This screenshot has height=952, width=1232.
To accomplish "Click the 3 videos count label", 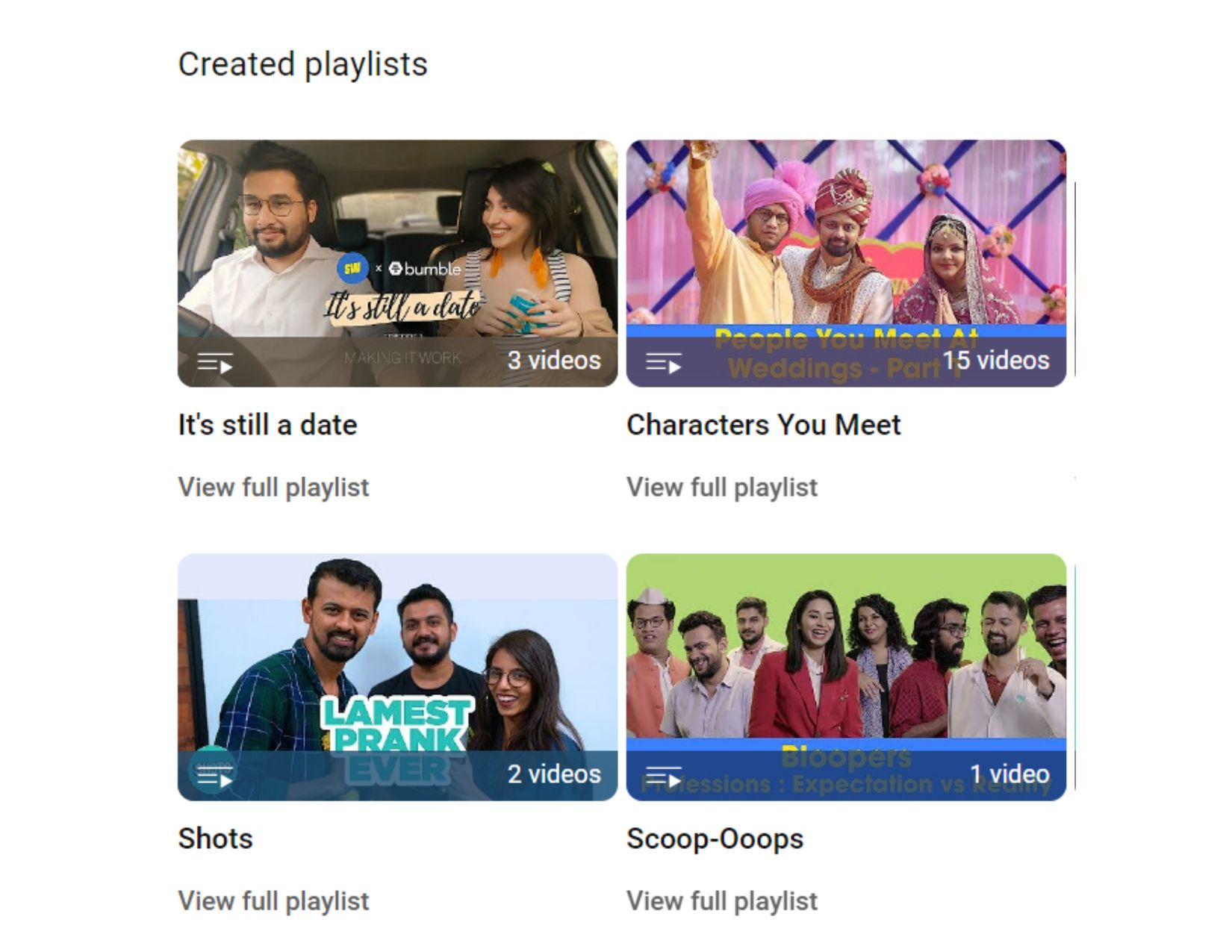I will point(554,361).
